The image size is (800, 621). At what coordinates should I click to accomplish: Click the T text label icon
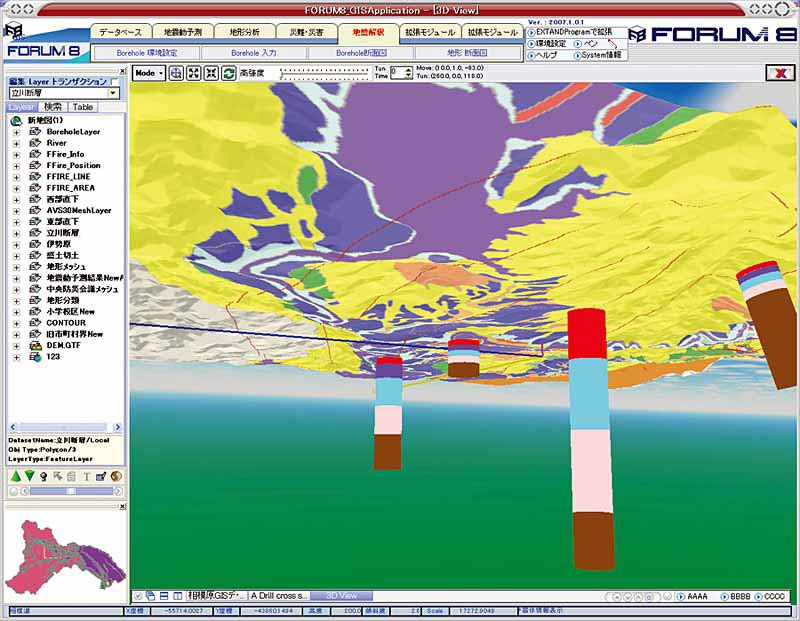point(86,476)
